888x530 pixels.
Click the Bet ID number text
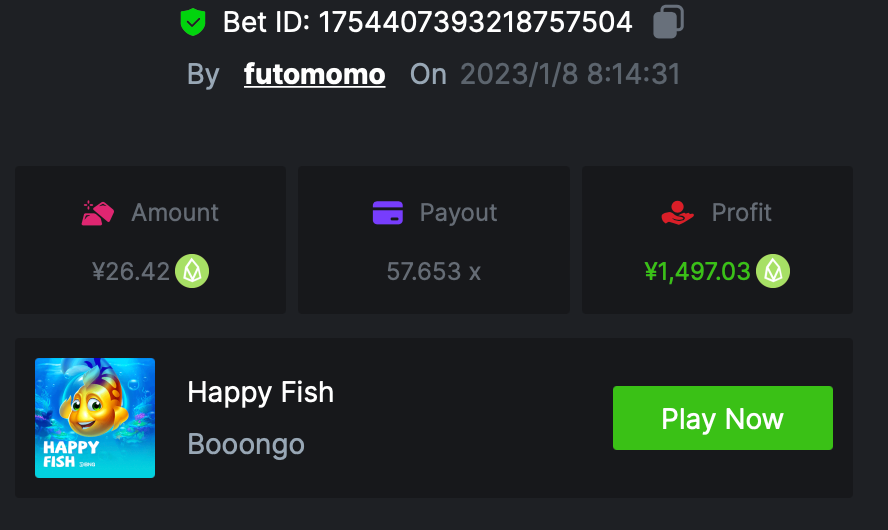coord(475,22)
